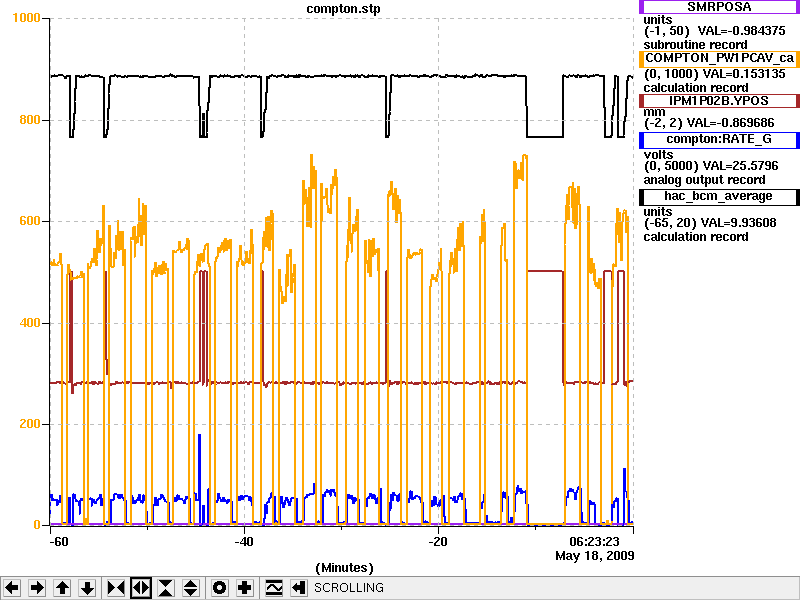Zoom out on the vertical axis (up-down triangles)

point(191,588)
